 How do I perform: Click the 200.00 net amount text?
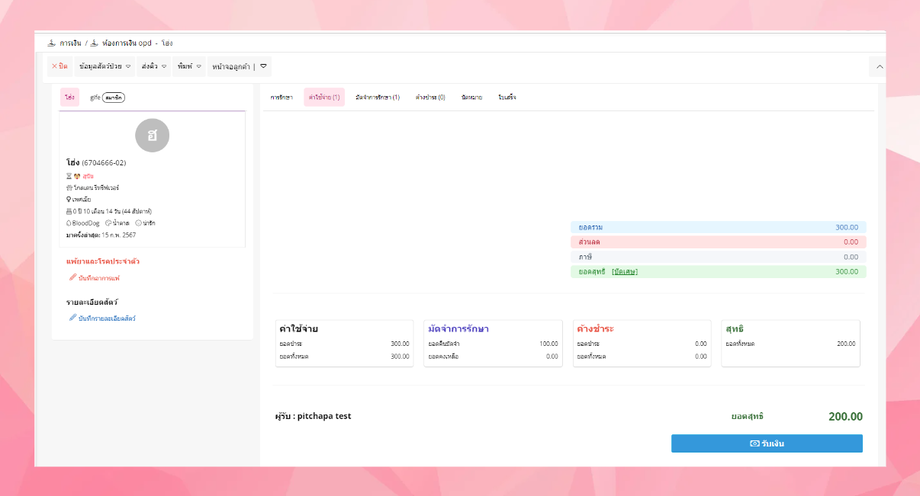[x=845, y=417]
